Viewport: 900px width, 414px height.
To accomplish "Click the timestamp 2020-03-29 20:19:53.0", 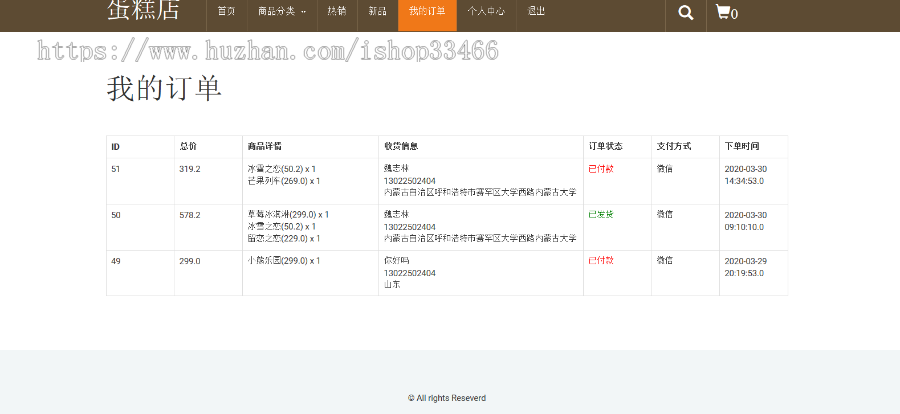I will pyautogui.click(x=746, y=267).
